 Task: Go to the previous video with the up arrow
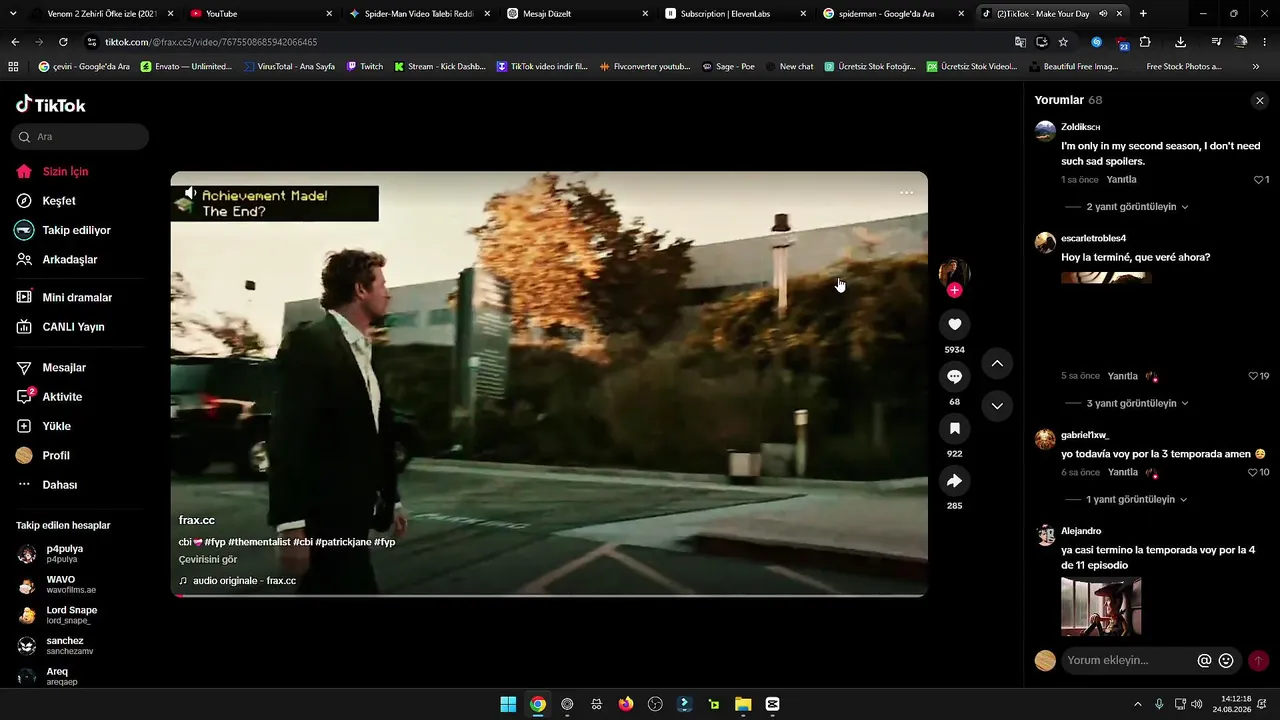(997, 364)
